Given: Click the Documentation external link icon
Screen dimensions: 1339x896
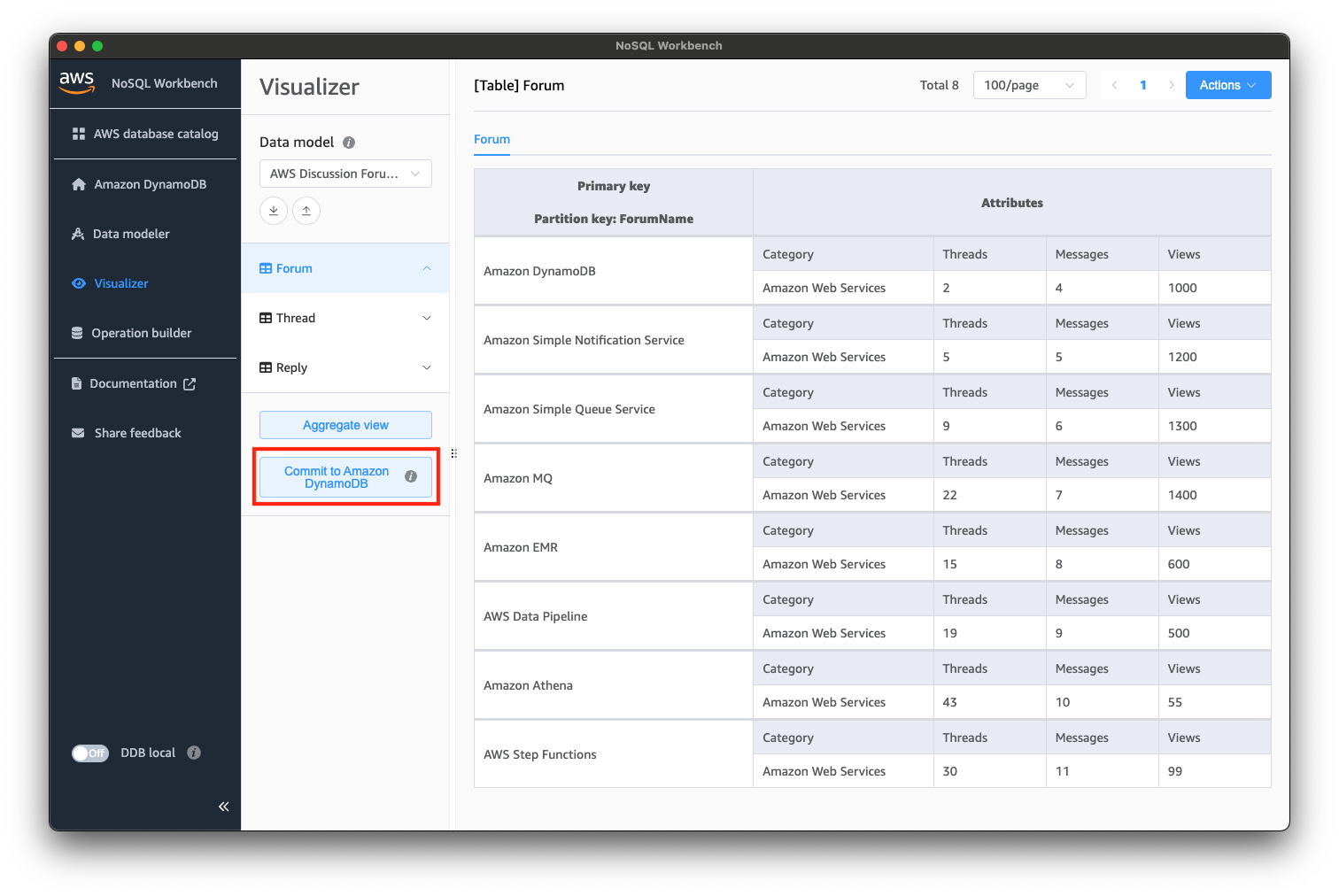Looking at the screenshot, I should point(190,383).
